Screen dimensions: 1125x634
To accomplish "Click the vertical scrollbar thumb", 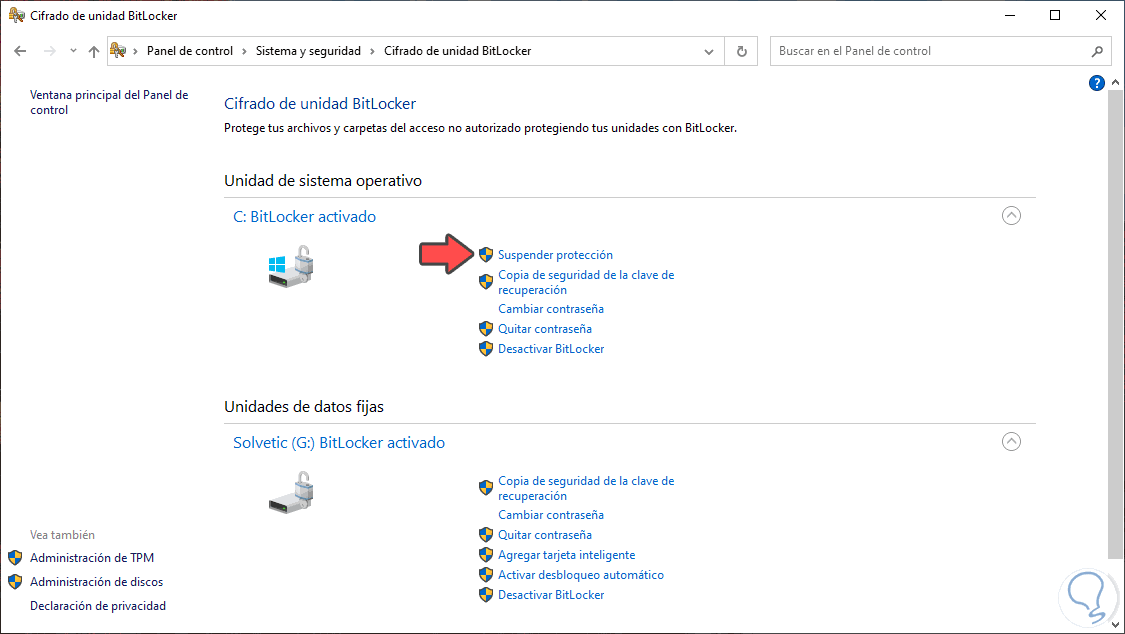I will [1115, 324].
